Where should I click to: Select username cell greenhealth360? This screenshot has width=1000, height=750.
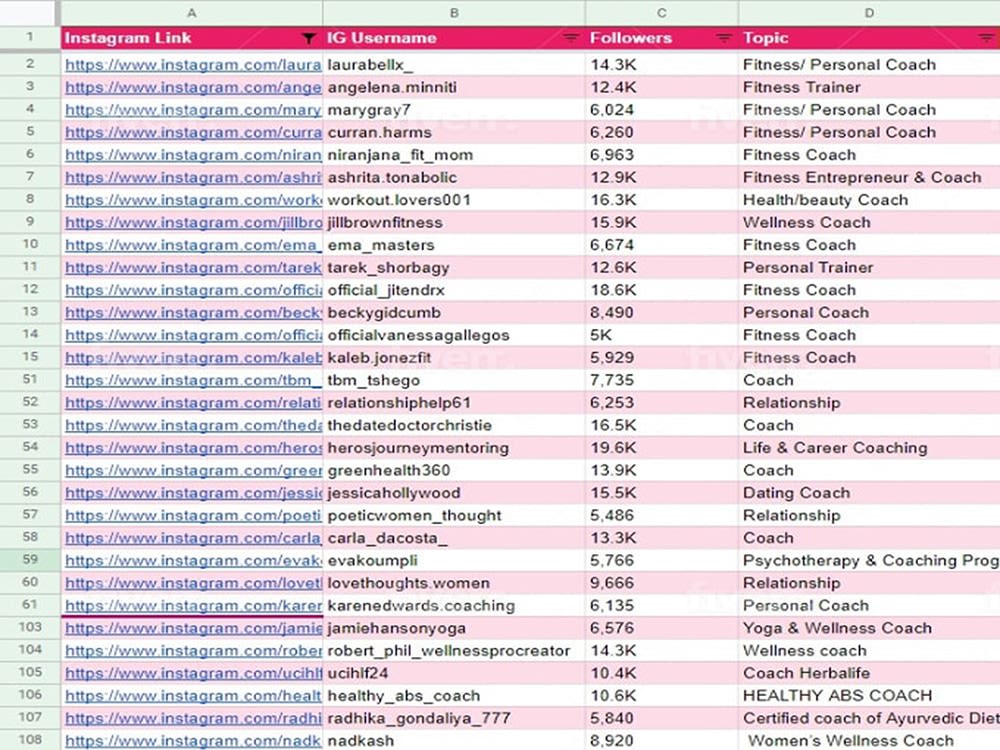[454, 471]
